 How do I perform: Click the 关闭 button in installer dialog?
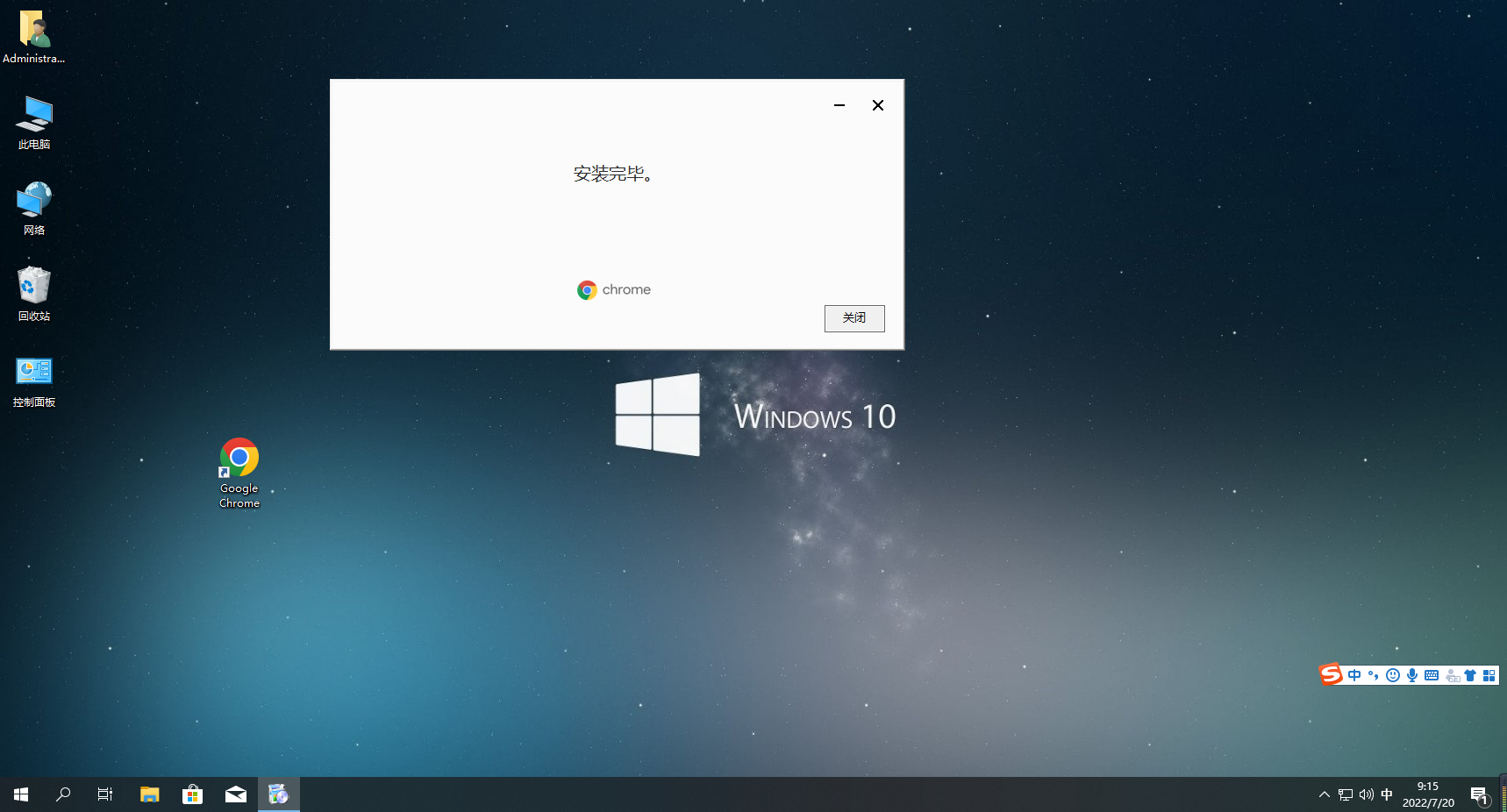854,318
